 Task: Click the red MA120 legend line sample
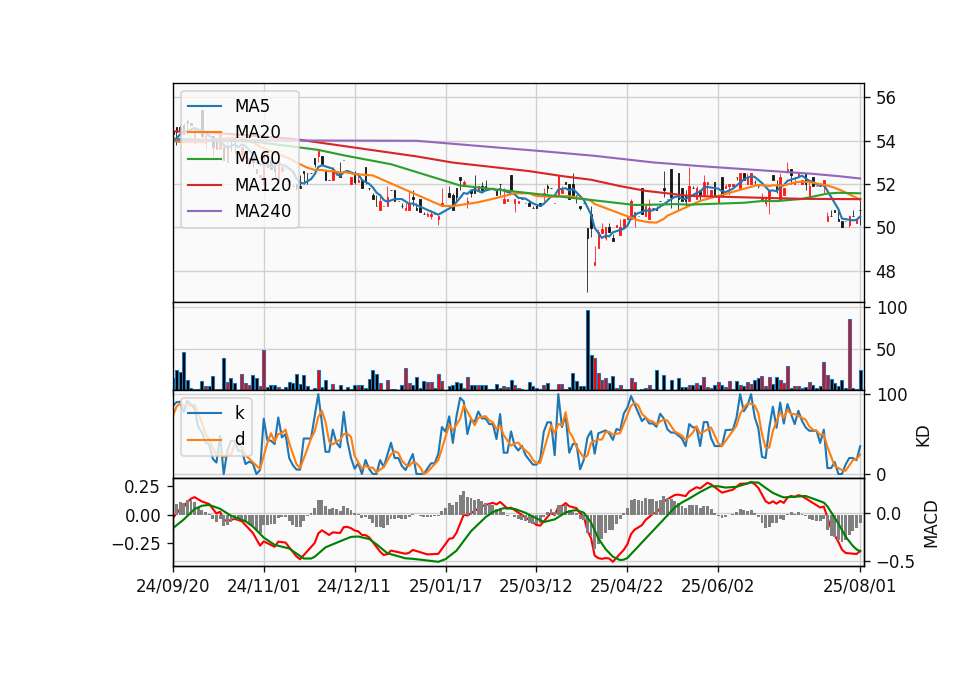pos(204,185)
